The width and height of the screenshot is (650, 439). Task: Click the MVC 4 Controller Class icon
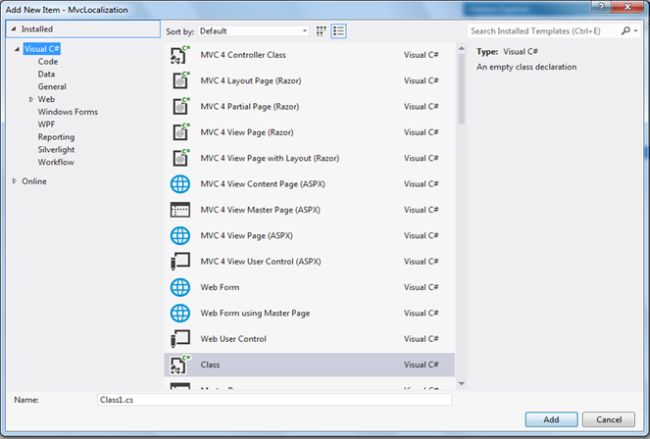click(180, 55)
